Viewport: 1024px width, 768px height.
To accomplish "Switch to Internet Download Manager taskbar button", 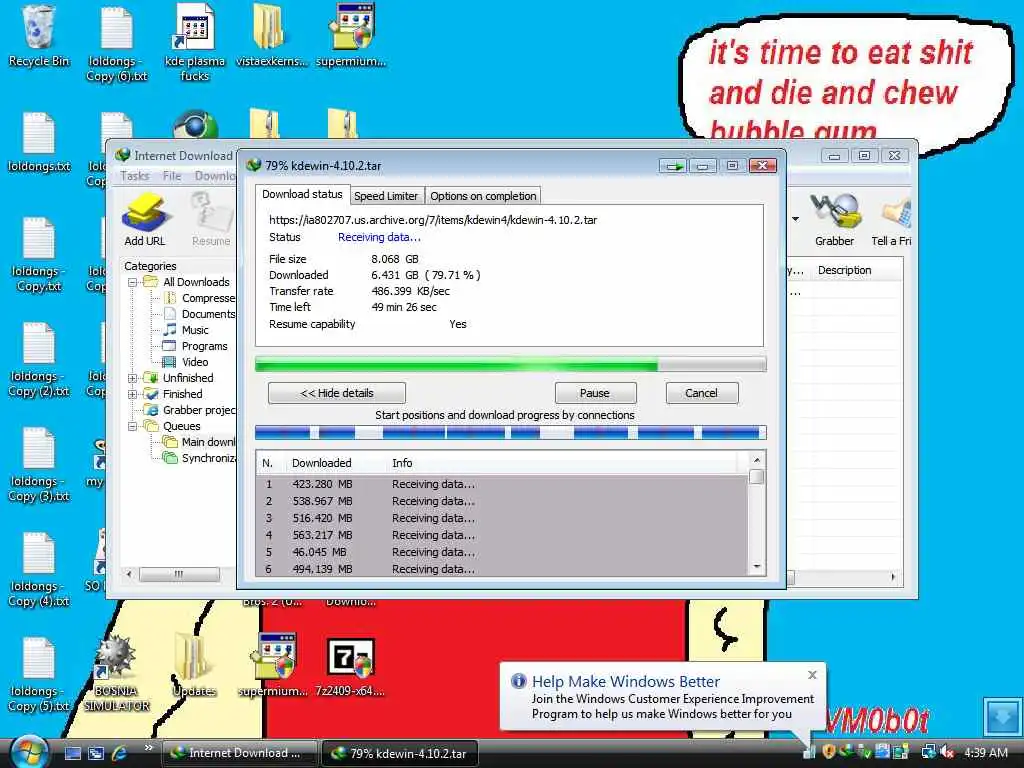I will pos(239,753).
